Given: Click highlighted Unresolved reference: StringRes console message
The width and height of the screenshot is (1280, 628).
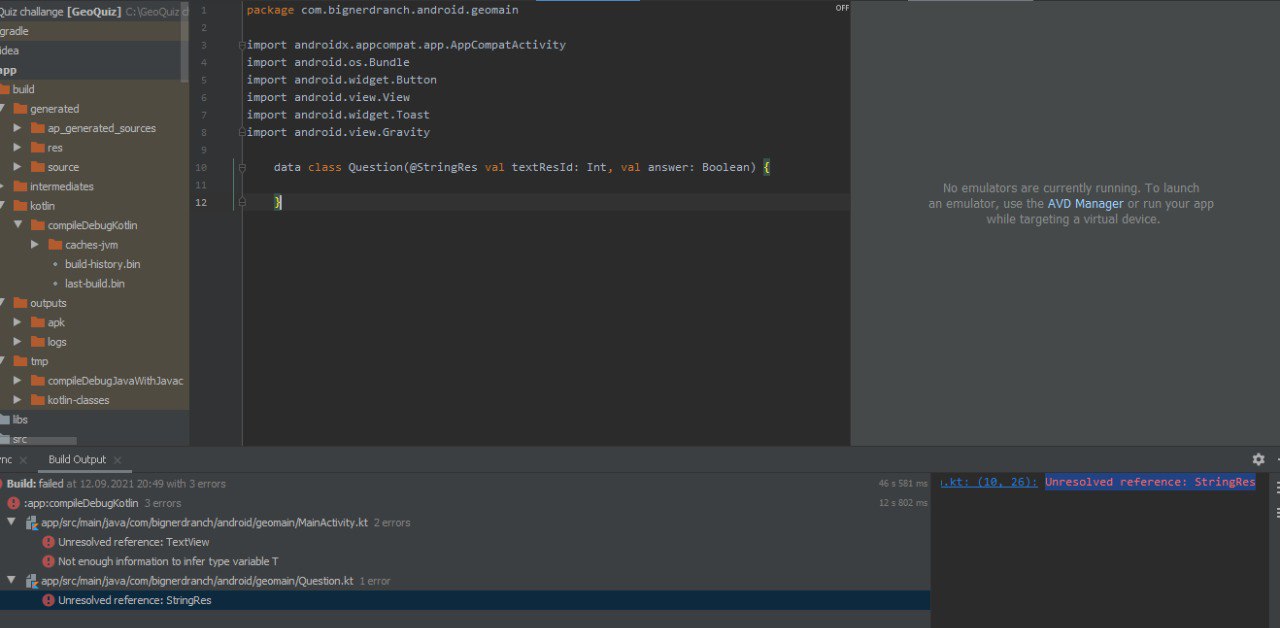Looking at the screenshot, I should pos(1150,482).
